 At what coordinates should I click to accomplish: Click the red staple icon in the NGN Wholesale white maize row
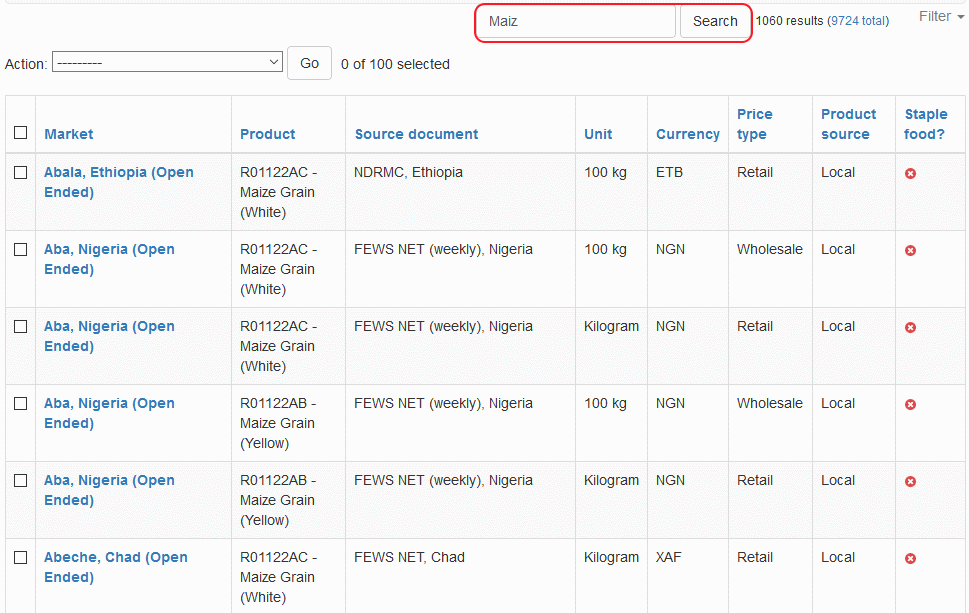point(910,251)
